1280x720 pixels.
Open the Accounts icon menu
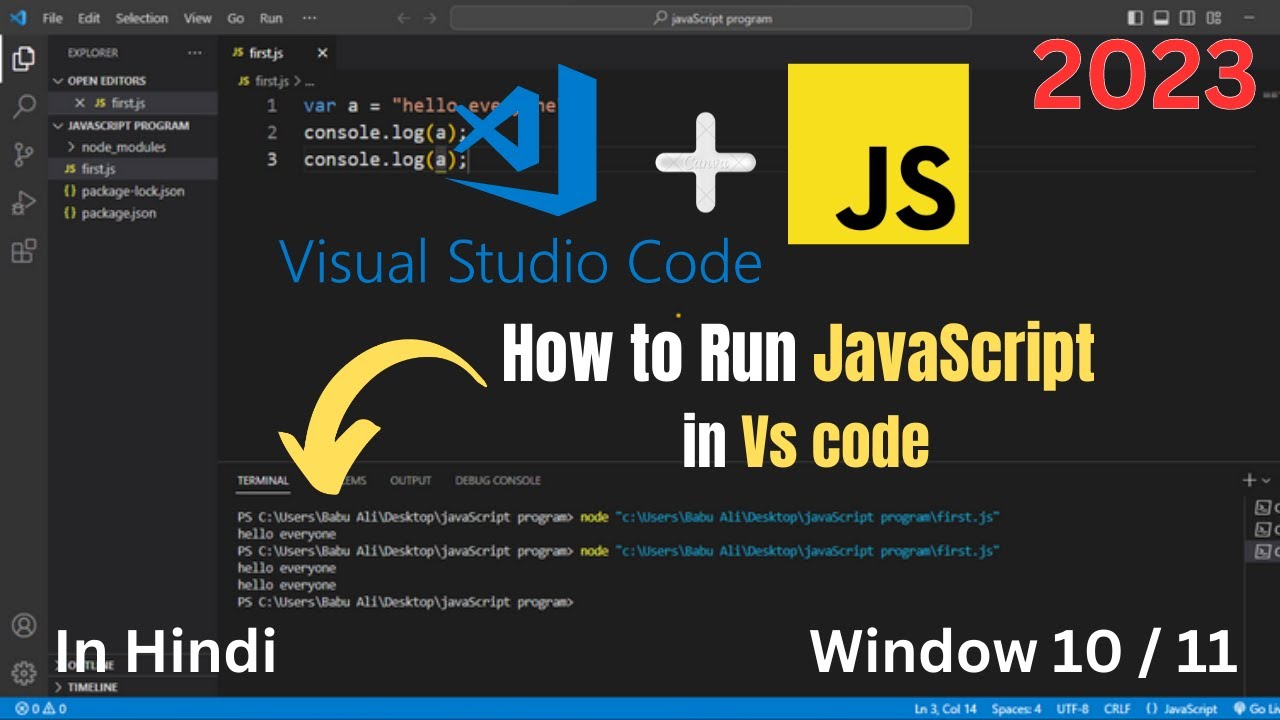click(23, 626)
